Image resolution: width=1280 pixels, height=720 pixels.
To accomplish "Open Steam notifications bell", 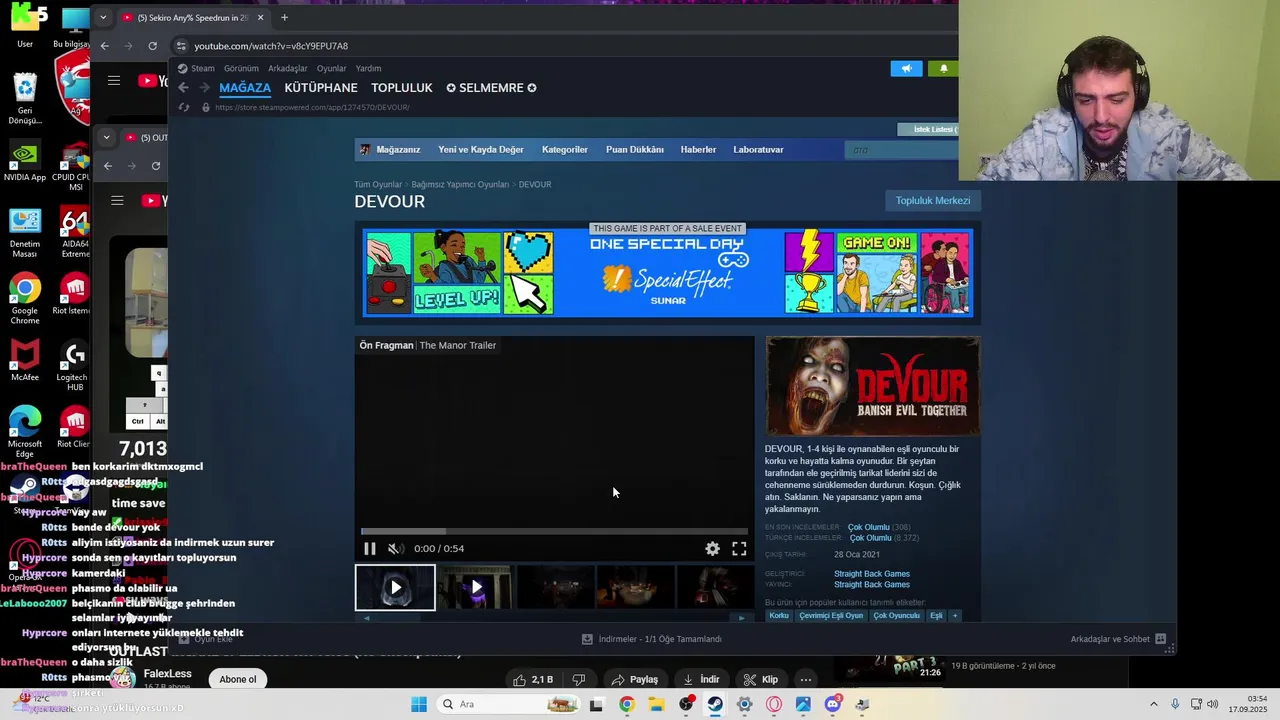I will point(943,68).
